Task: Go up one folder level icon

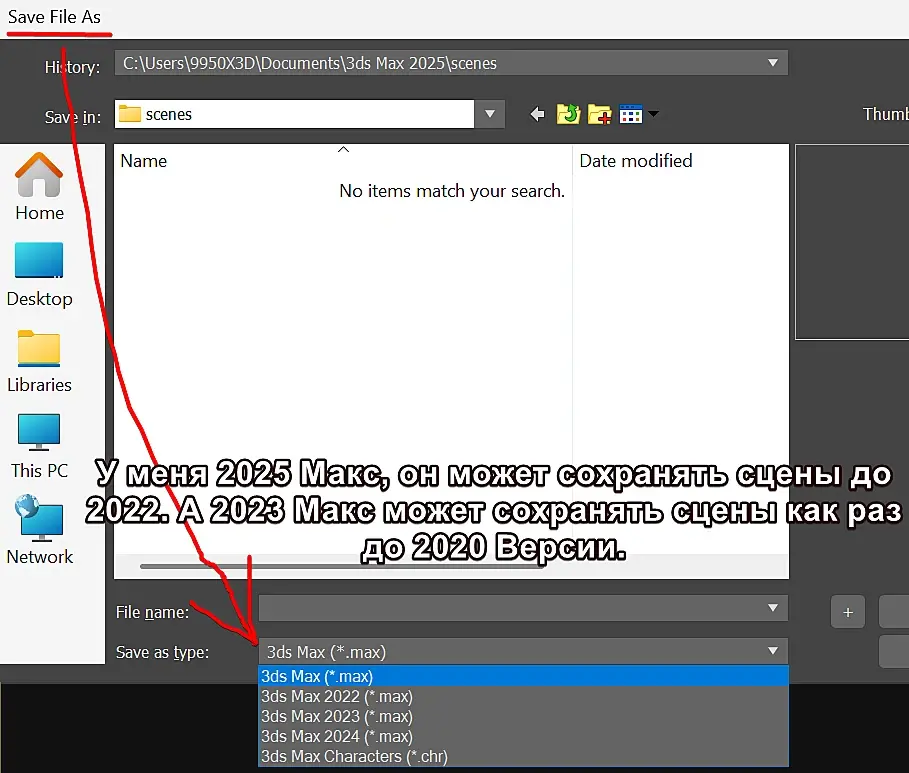Action: point(568,114)
